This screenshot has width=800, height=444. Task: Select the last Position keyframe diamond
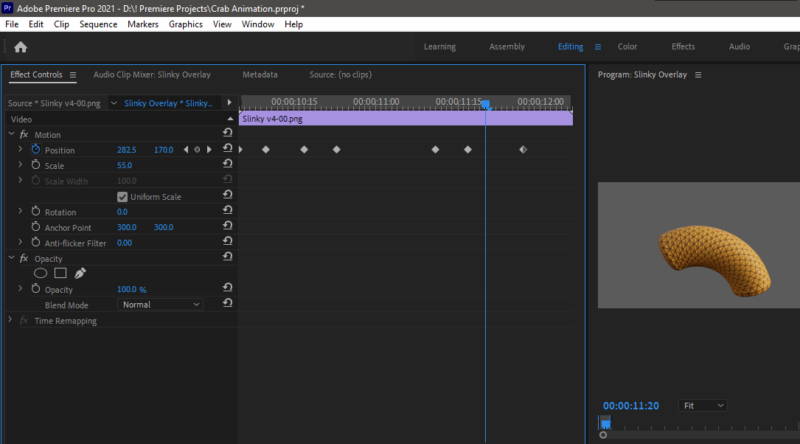click(523, 150)
